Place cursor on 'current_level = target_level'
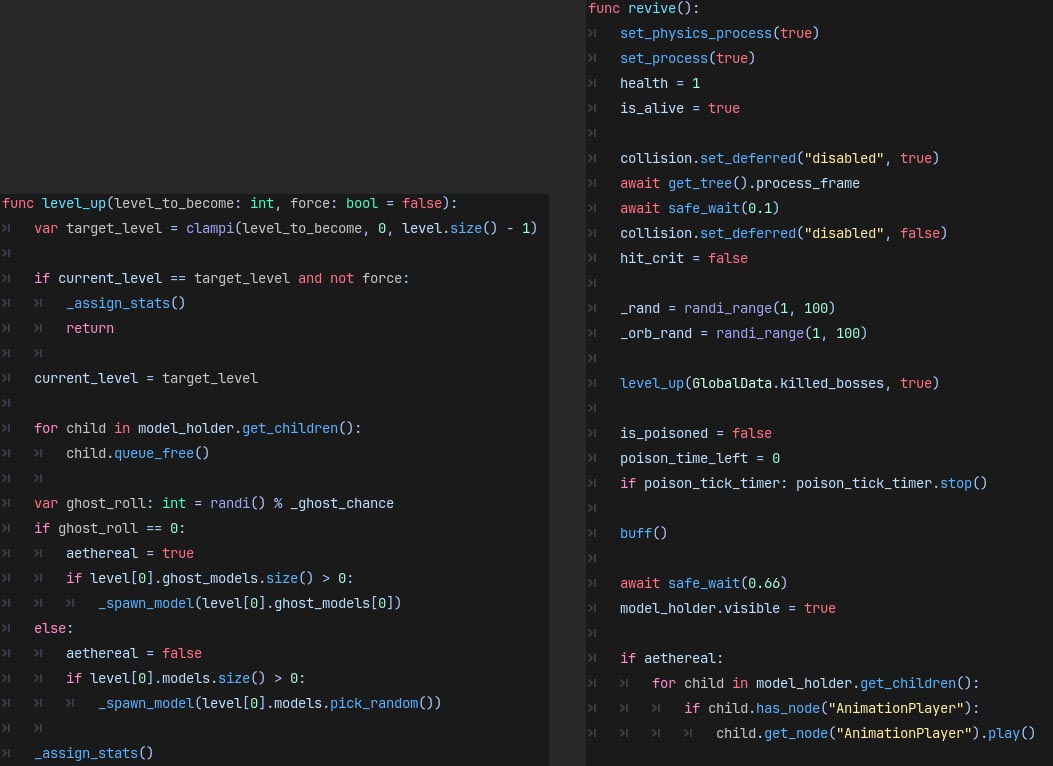The width and height of the screenshot is (1053, 766). (146, 378)
